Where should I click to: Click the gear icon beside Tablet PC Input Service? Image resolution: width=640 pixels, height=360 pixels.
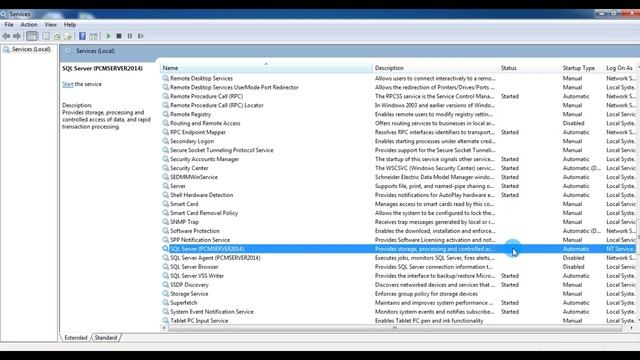pos(165,320)
